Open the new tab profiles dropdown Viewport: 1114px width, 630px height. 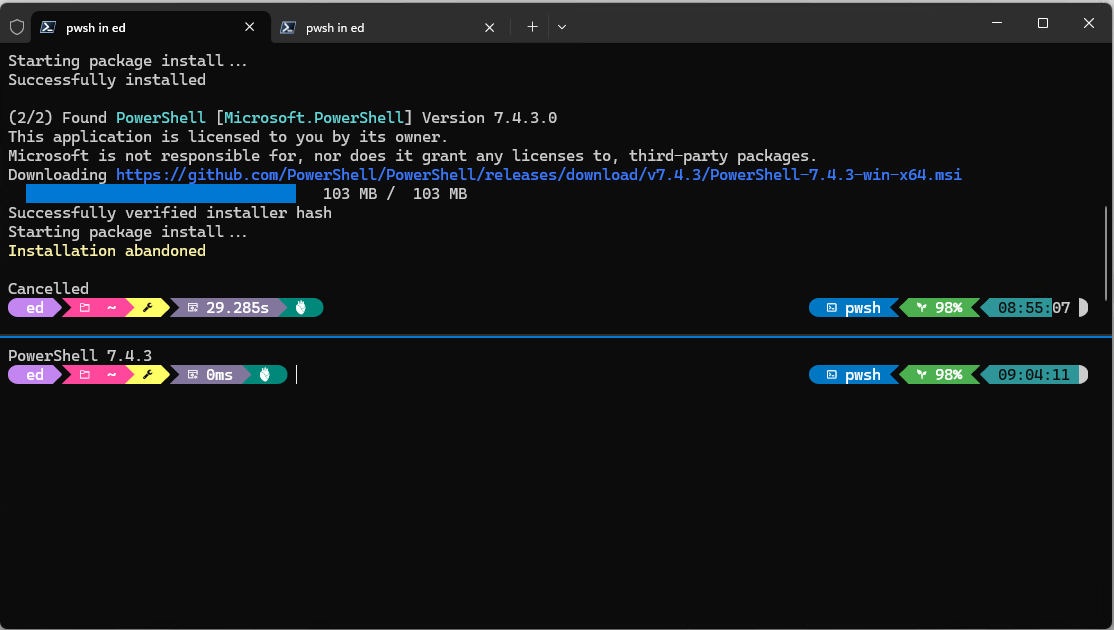(x=562, y=27)
